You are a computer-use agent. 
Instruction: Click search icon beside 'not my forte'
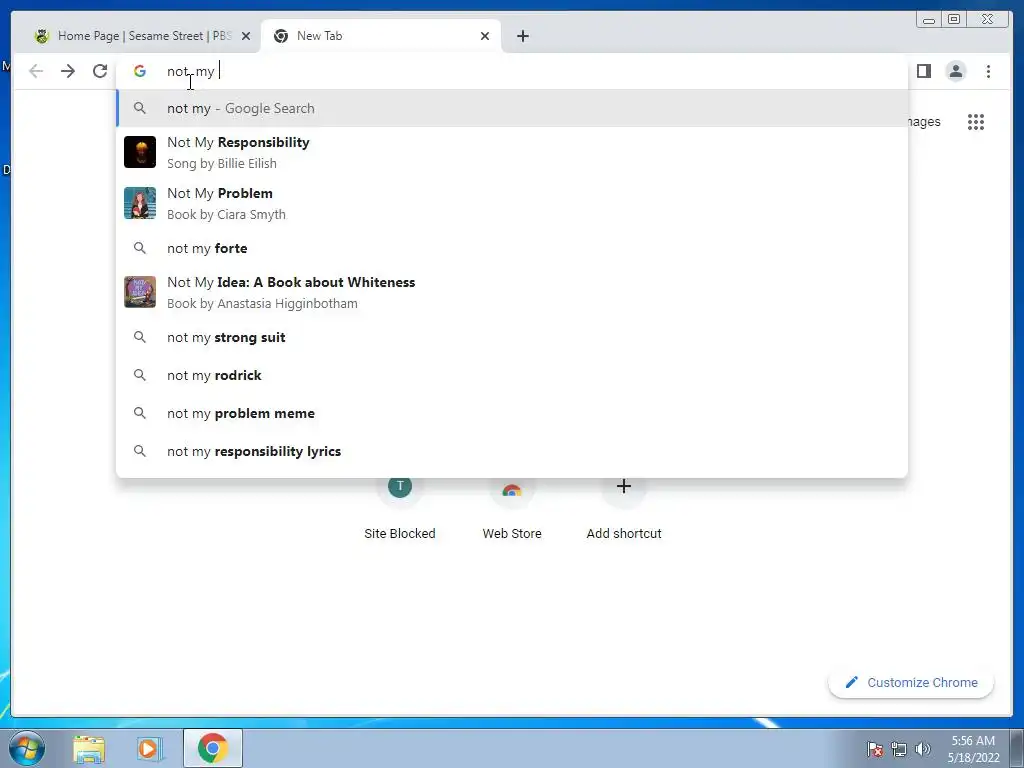point(140,248)
